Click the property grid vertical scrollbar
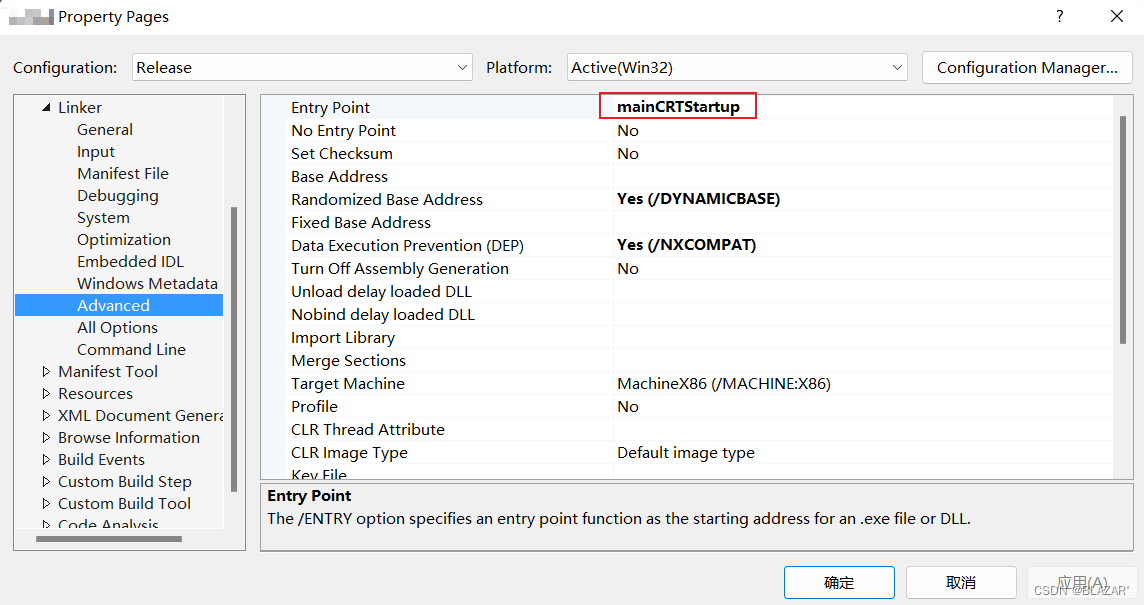 point(1122,230)
